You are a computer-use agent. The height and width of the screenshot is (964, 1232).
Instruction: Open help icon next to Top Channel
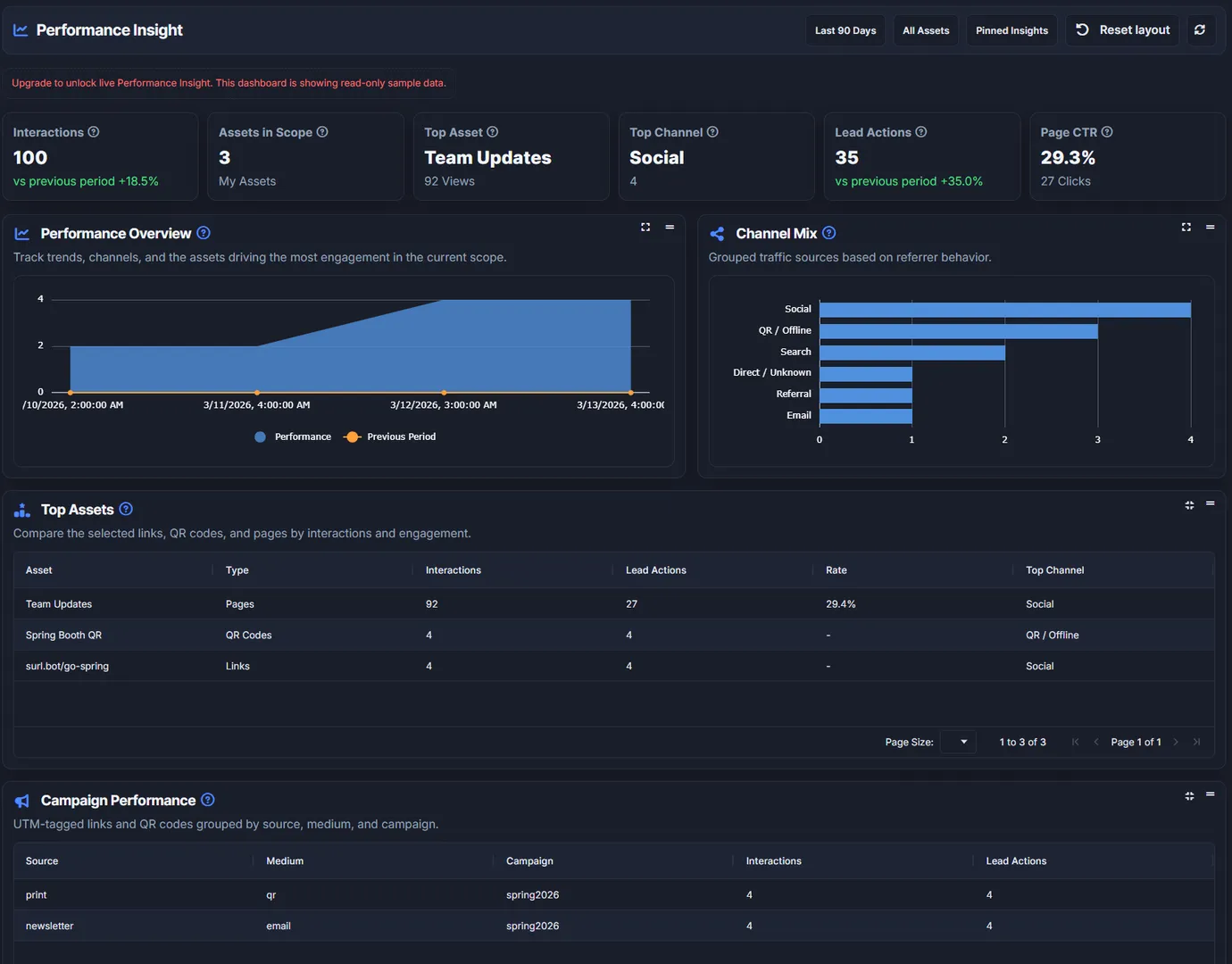coord(712,132)
